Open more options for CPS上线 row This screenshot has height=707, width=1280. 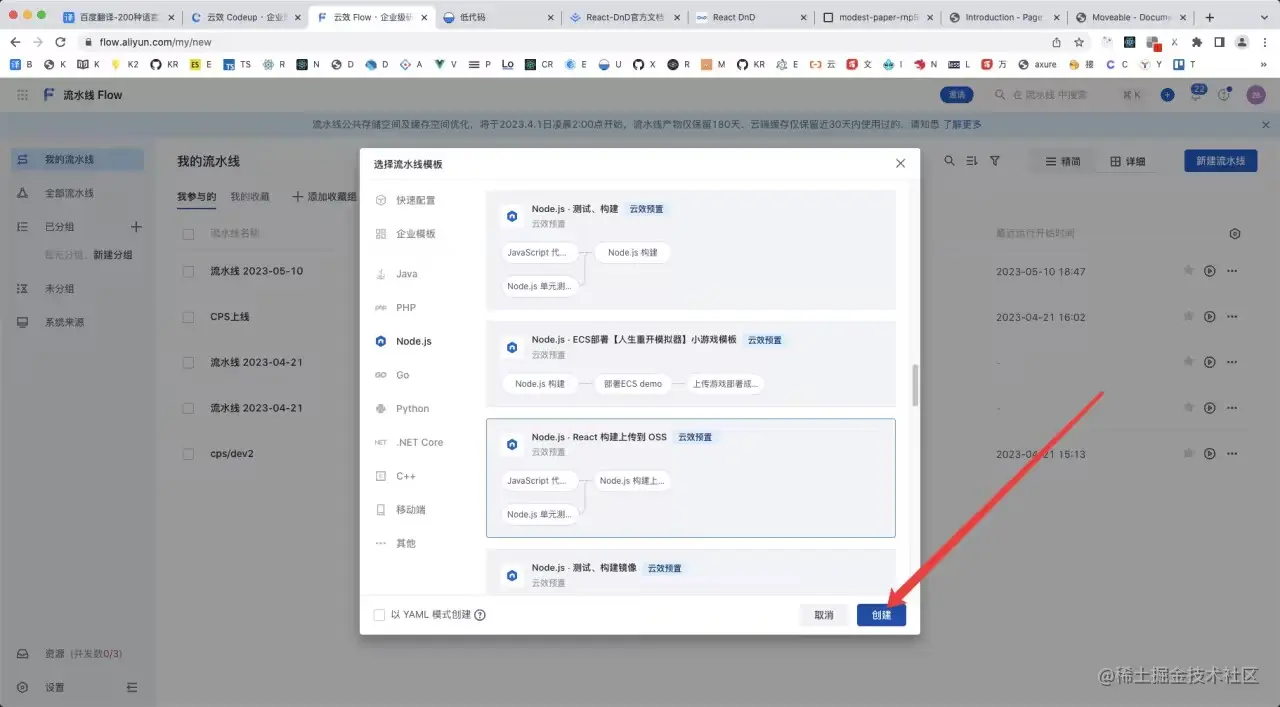(x=1233, y=317)
